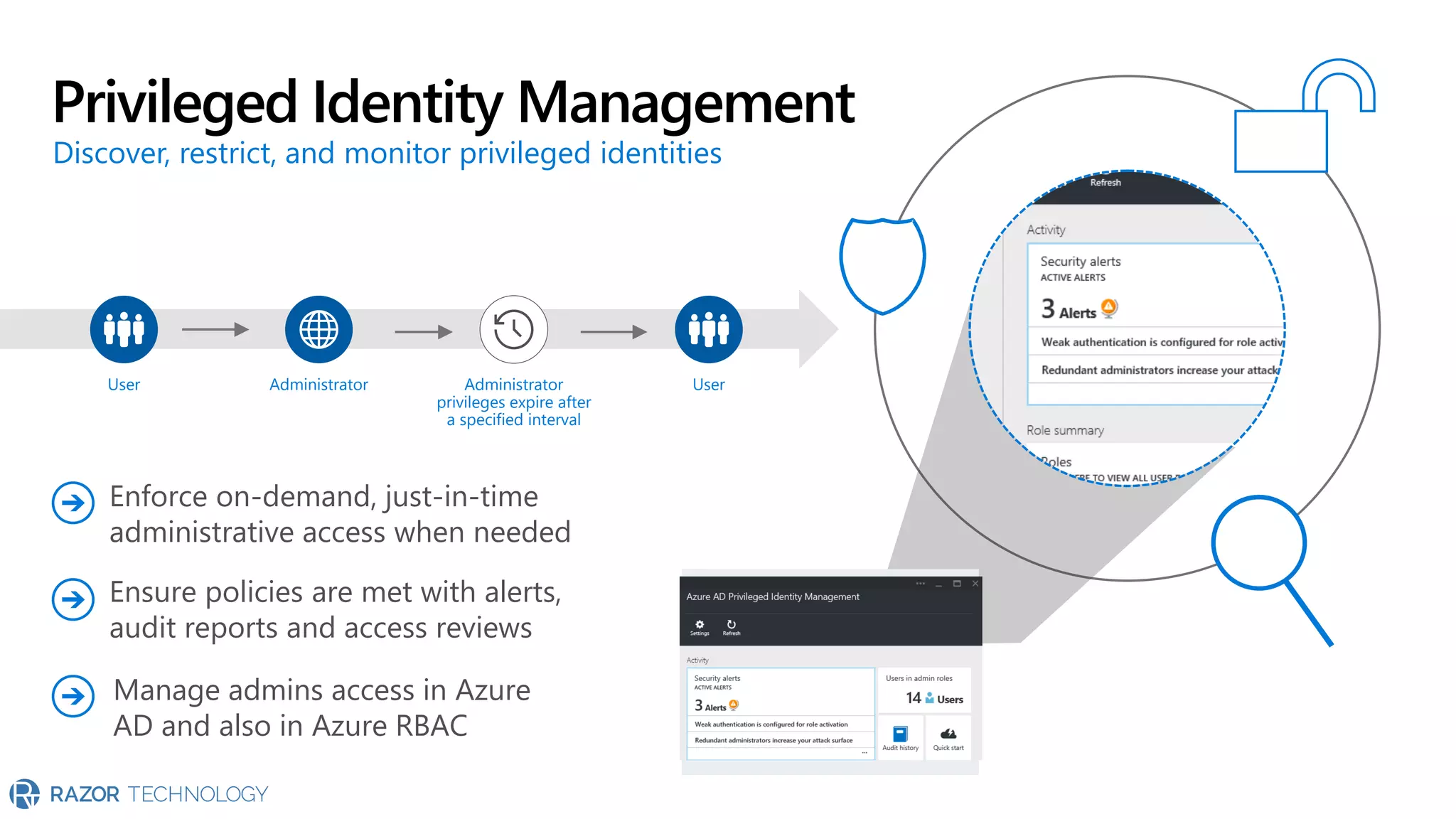Click 'Security alerts' heading in the magnified circle
This screenshot has height=819, width=1456.
pyautogui.click(x=1081, y=261)
